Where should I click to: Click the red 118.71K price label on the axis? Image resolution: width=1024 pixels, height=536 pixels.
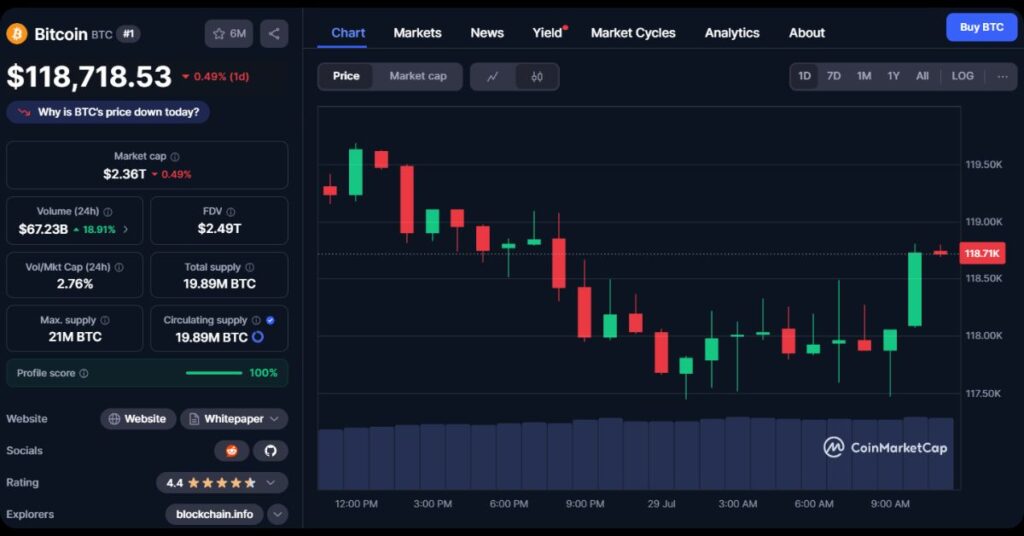(982, 253)
